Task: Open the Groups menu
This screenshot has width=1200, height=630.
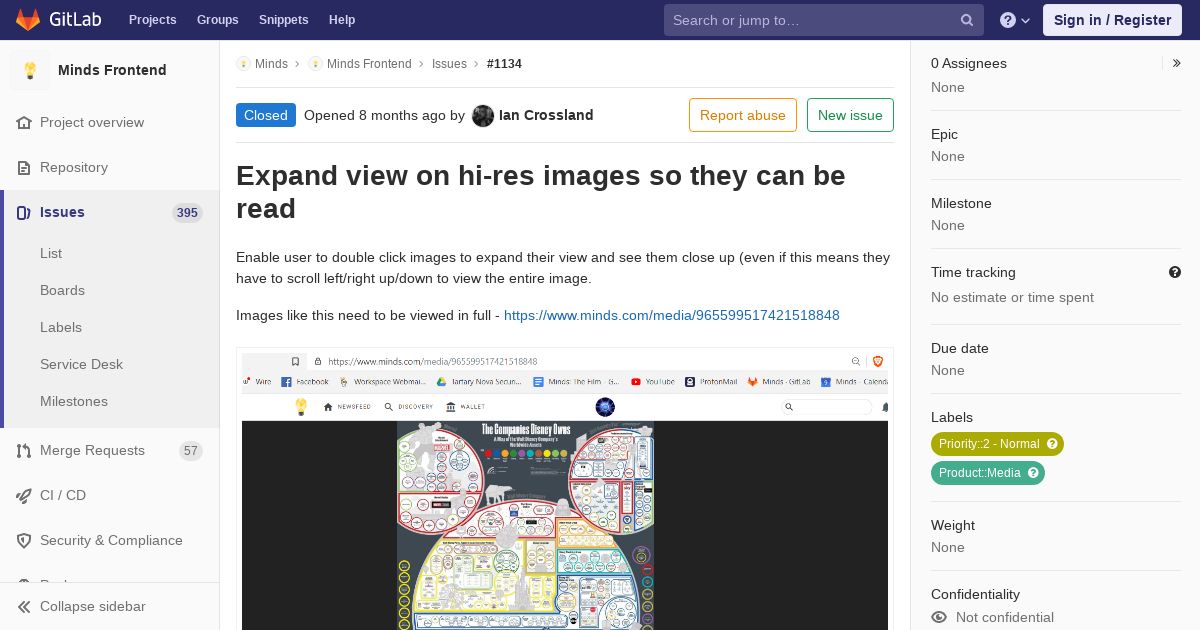Action: 217,20
